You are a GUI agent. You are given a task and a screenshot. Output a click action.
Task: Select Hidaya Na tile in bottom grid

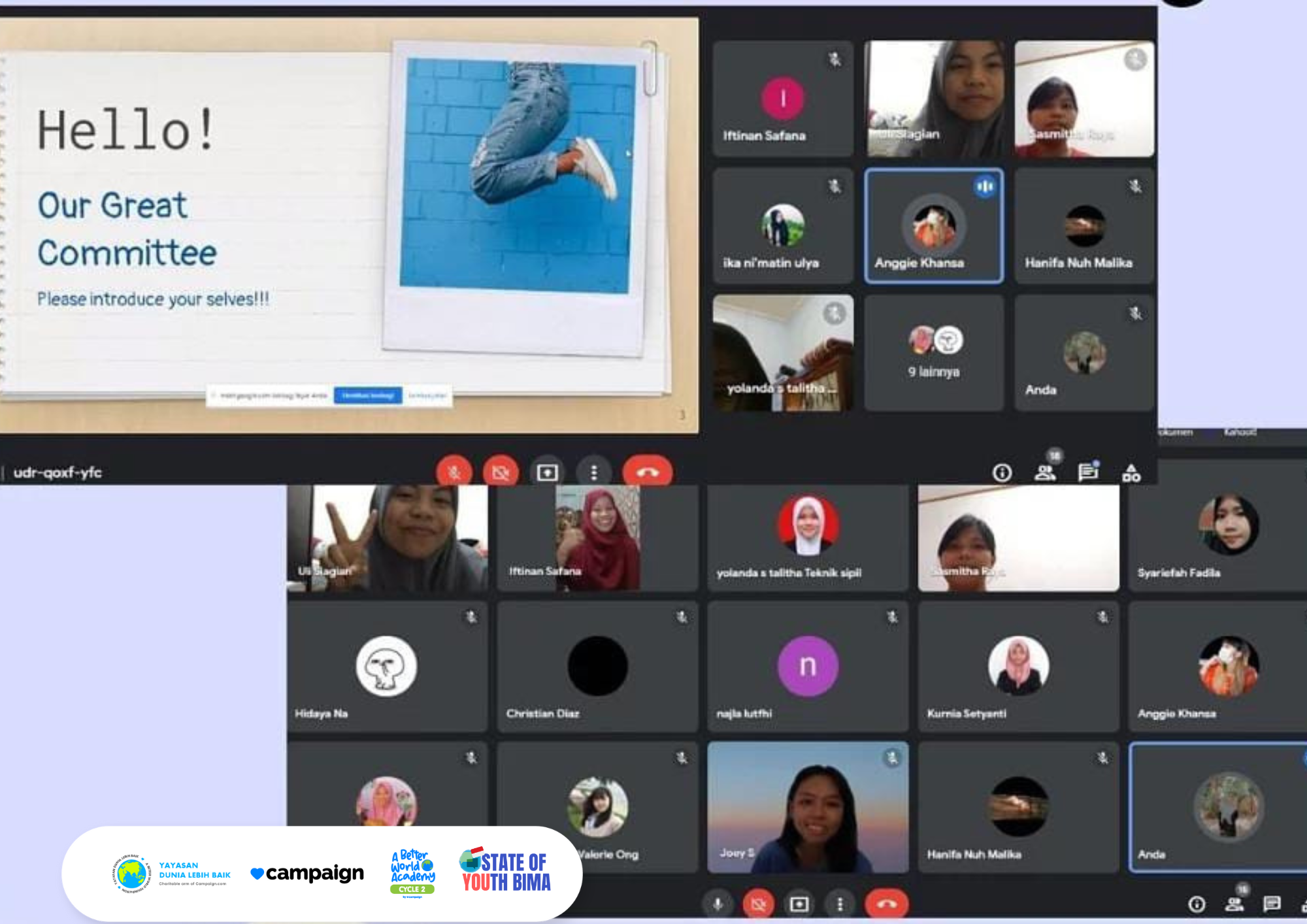click(x=387, y=666)
